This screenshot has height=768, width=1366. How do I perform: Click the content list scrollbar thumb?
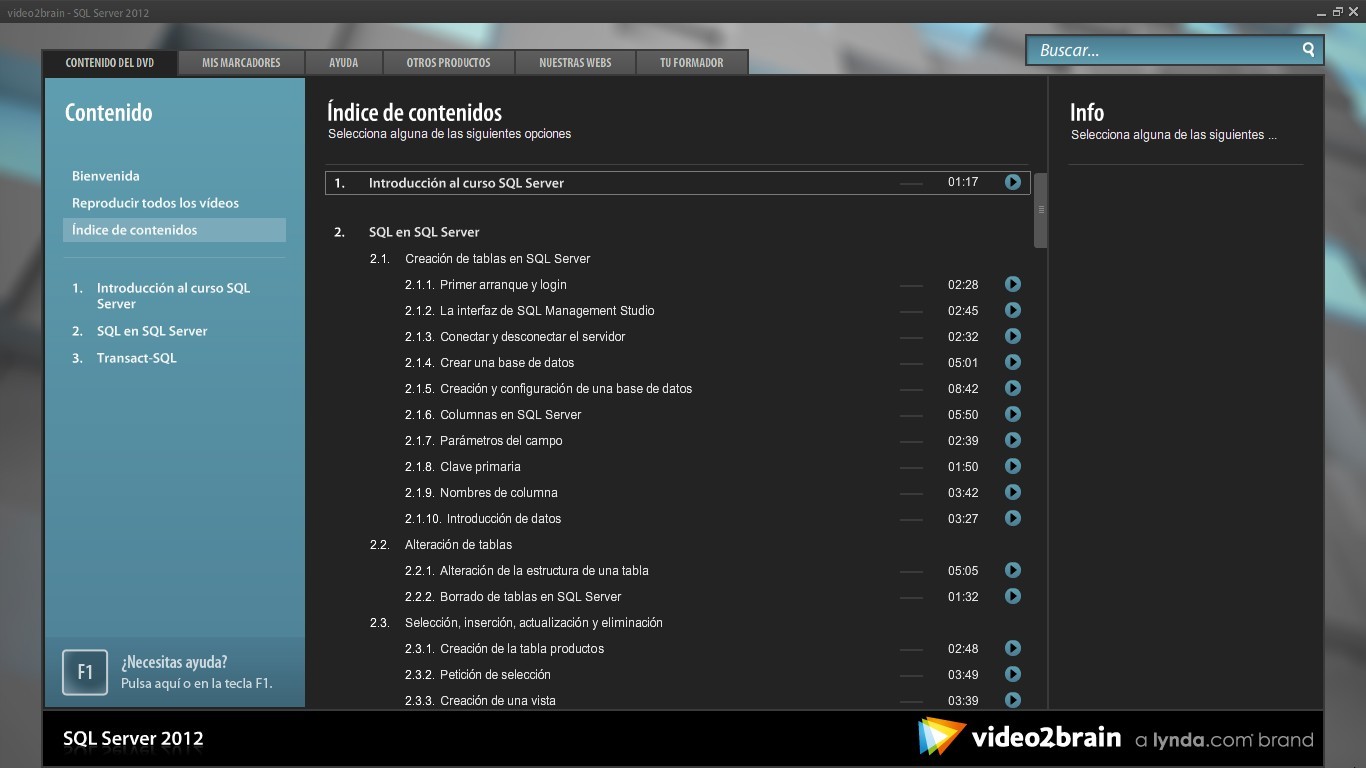1041,210
